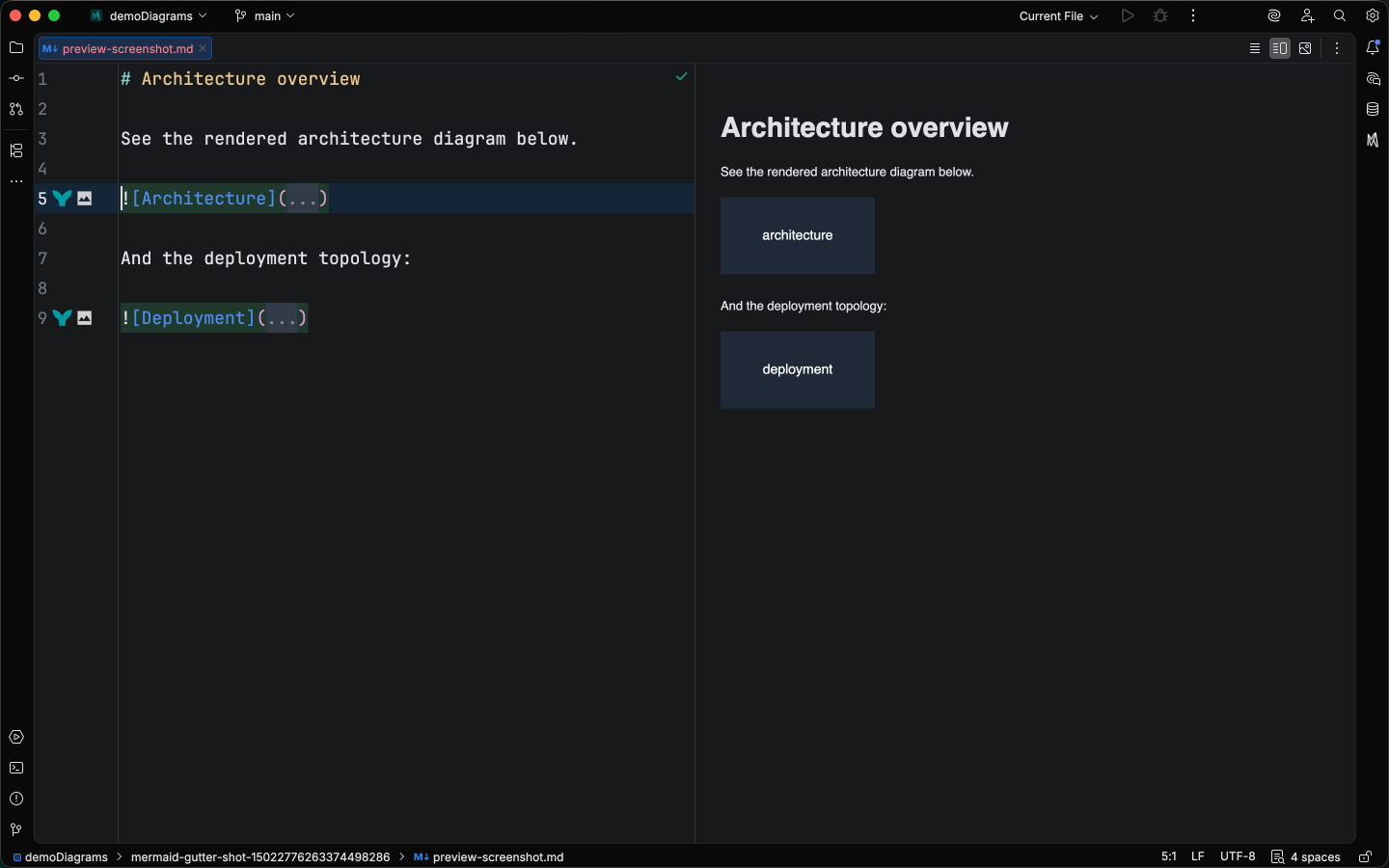Image resolution: width=1389 pixels, height=868 pixels.
Task: Open the Structure tool window icon
Action: click(16, 150)
